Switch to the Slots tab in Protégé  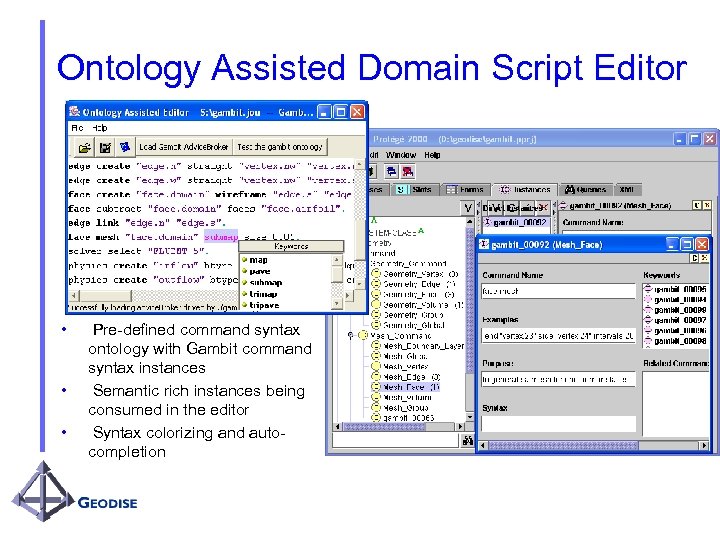click(414, 189)
